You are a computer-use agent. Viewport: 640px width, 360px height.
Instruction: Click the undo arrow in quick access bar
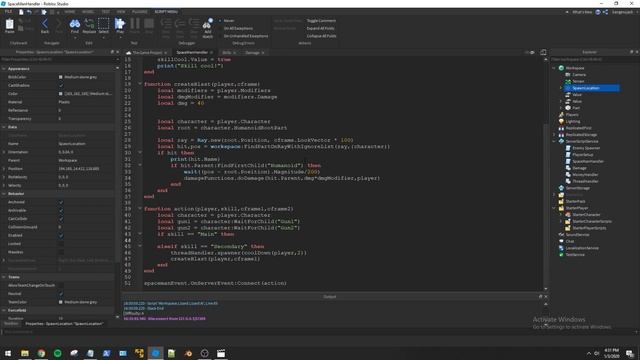(x=29, y=12)
